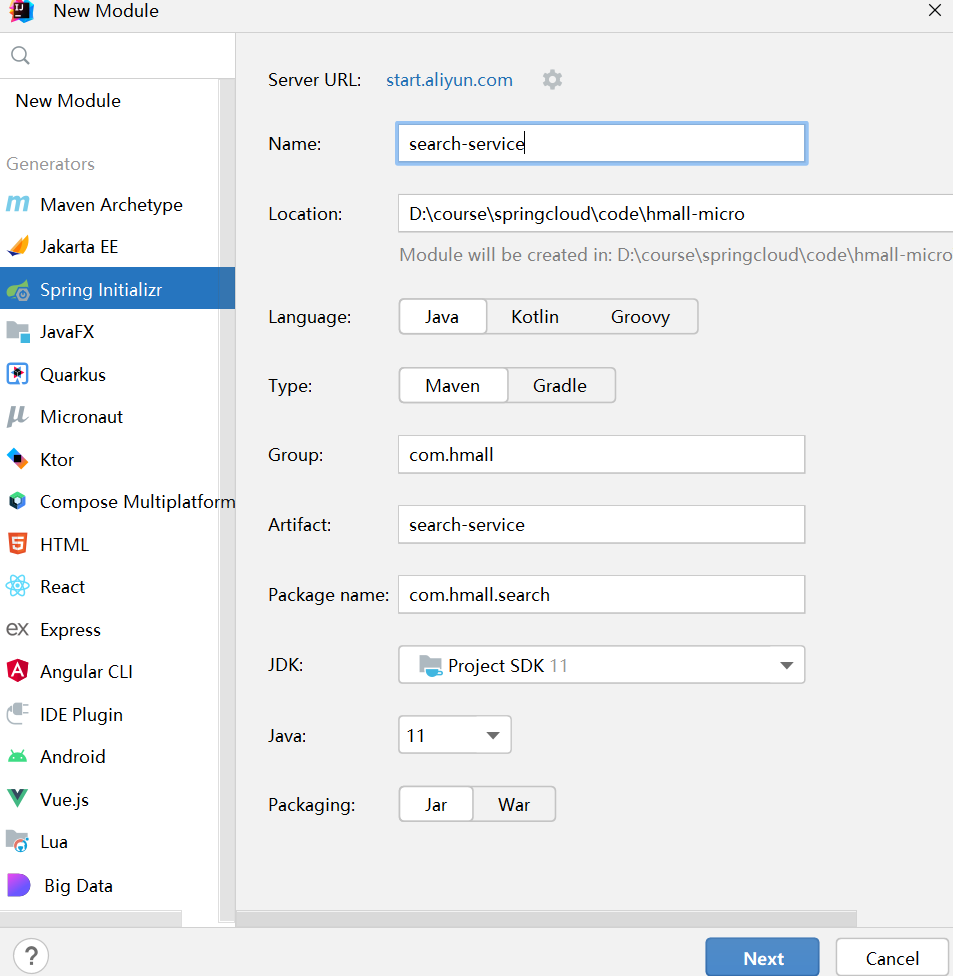Click the generators list horizontal scrollbar
Screen dimensions: 953x976
[91, 919]
